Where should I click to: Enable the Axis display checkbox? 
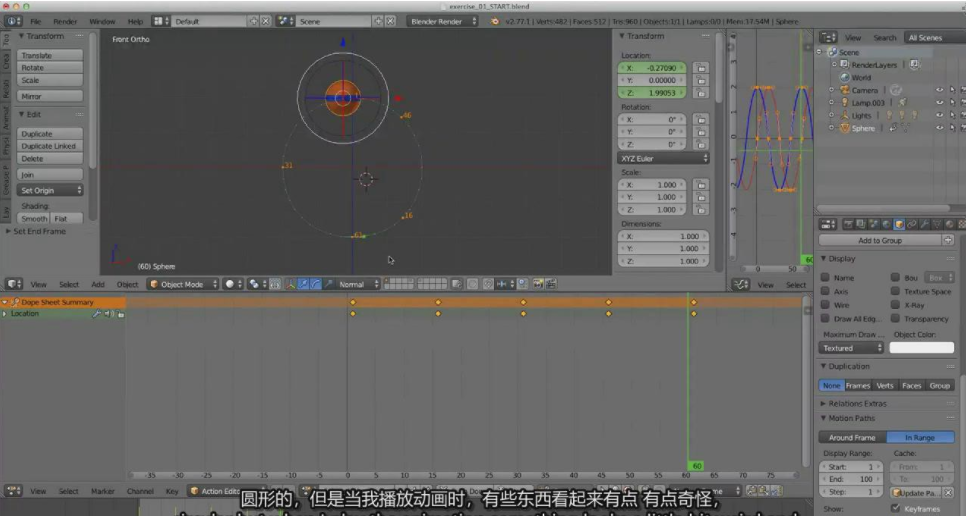(x=825, y=292)
